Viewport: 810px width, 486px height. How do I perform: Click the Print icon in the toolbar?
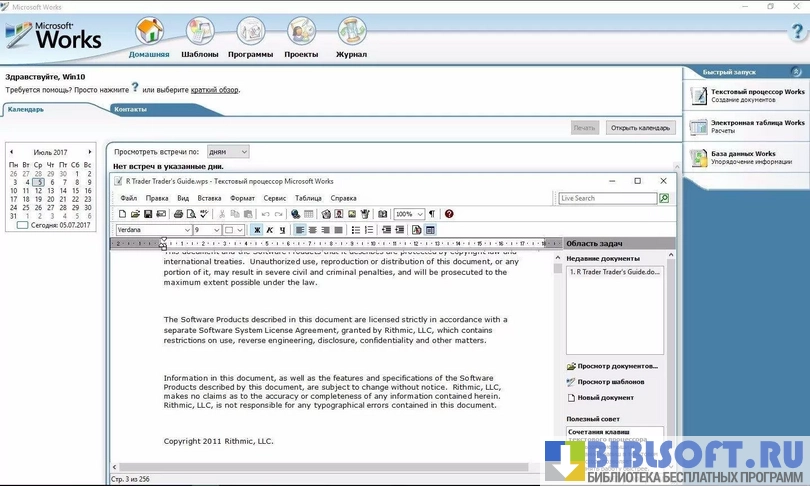(178, 214)
